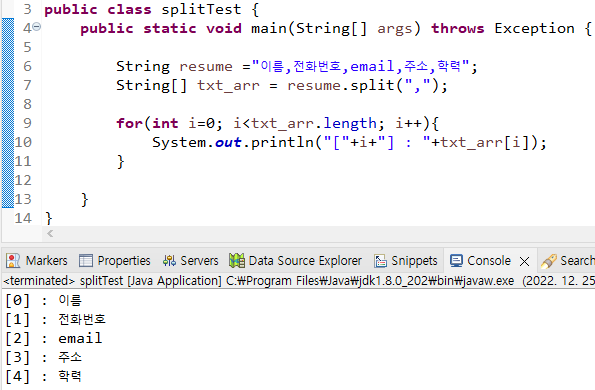The width and height of the screenshot is (595, 390).
Task: Click the Console monitor icon
Action: (456, 261)
